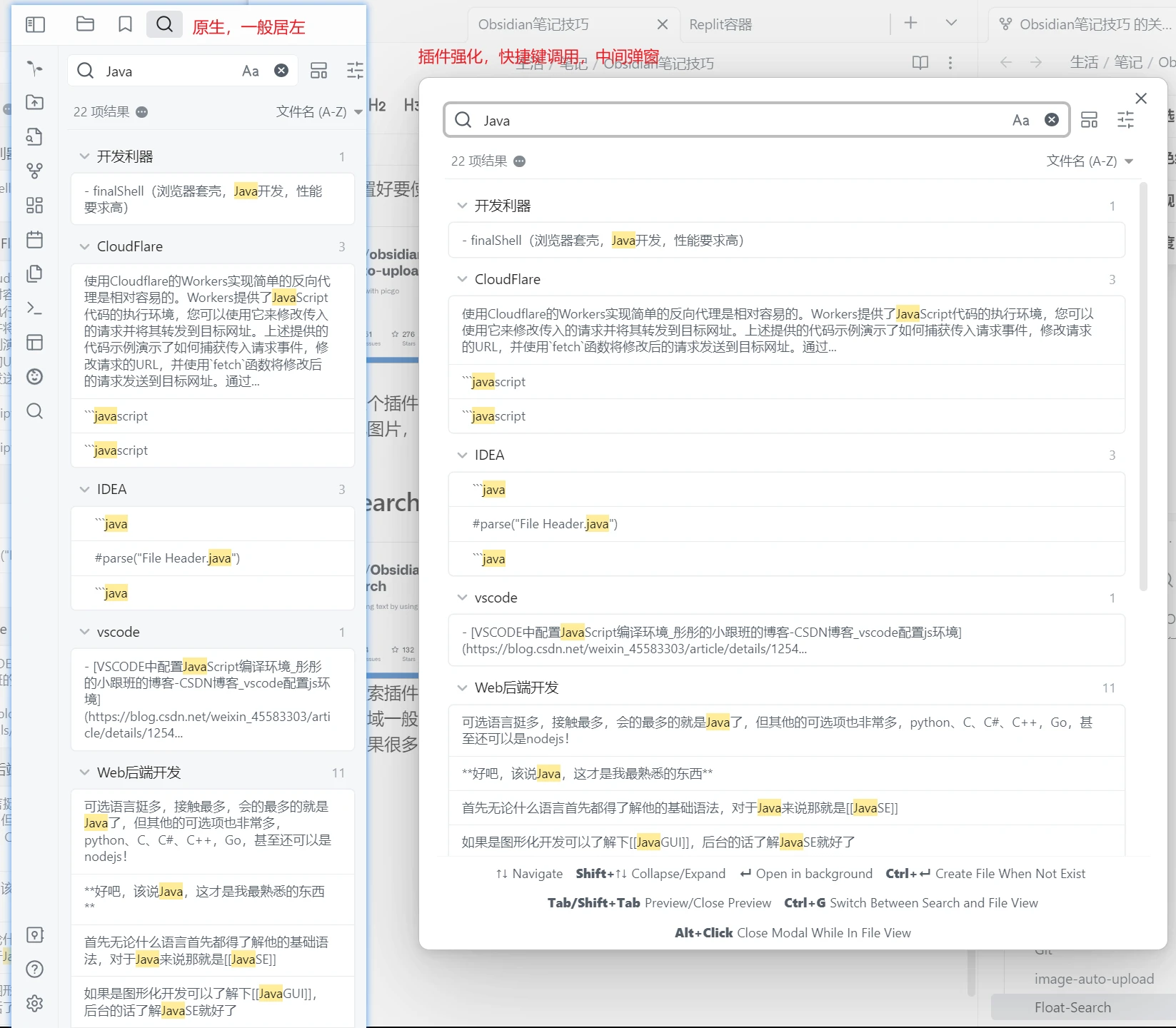Open the File Header.java result in popup
The image size is (1176, 1028).
787,524
